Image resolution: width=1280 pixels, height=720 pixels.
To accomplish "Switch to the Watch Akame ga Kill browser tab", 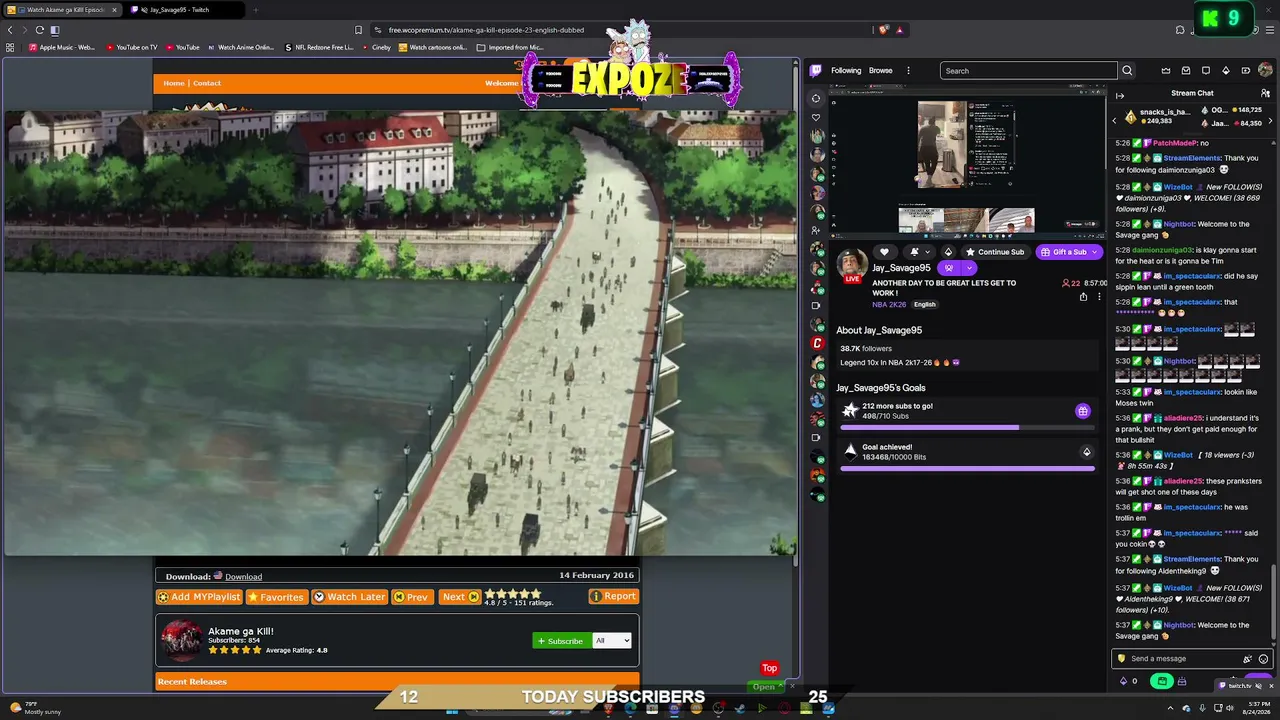I will 65,10.
